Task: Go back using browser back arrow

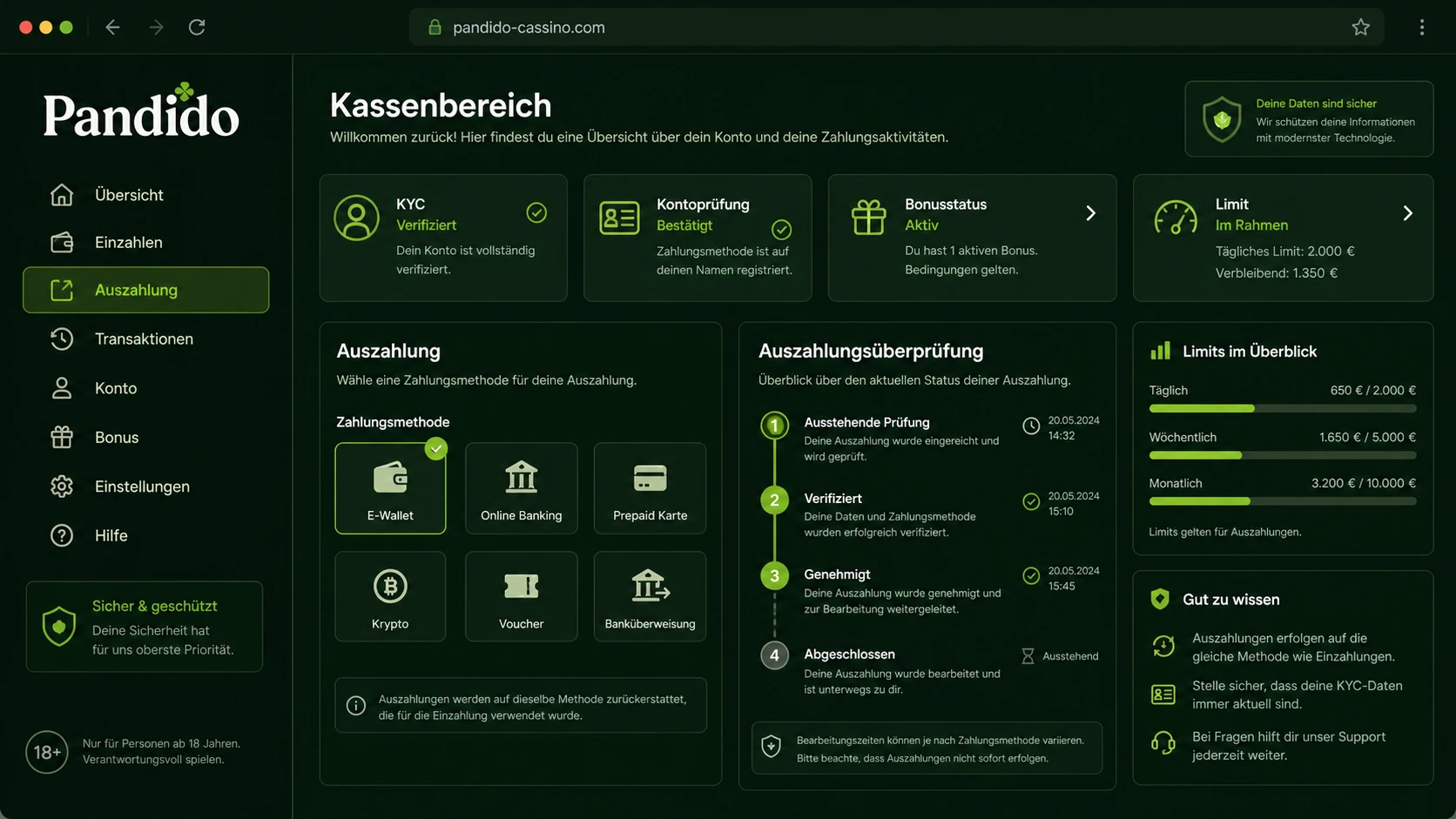Action: tap(112, 27)
